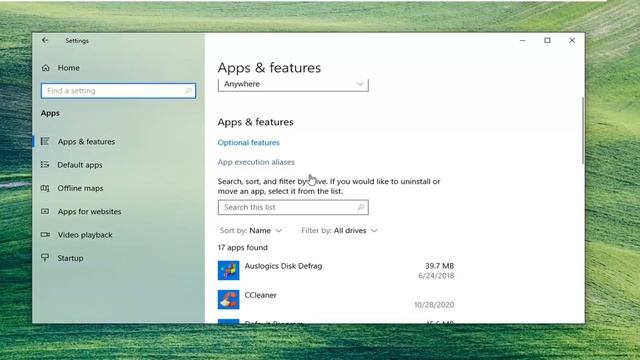The width and height of the screenshot is (640, 360).
Task: Click the Offline maps icon
Action: pos(45,188)
